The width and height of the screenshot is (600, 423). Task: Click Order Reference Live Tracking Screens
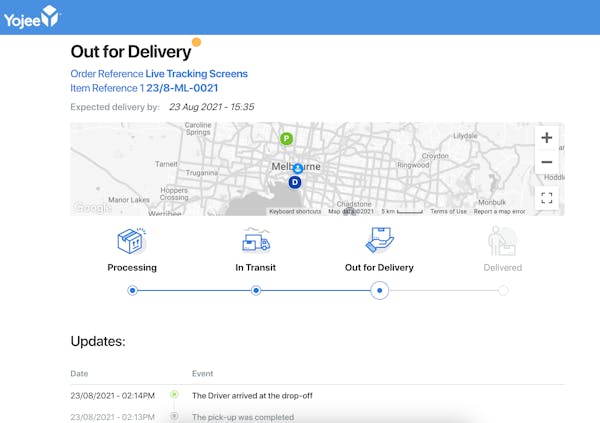(159, 73)
